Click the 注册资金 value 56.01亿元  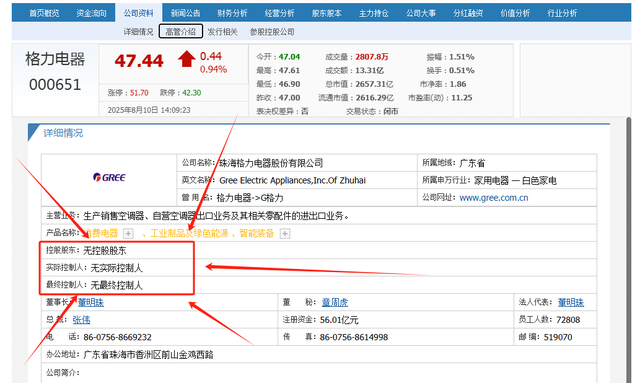[339, 320]
